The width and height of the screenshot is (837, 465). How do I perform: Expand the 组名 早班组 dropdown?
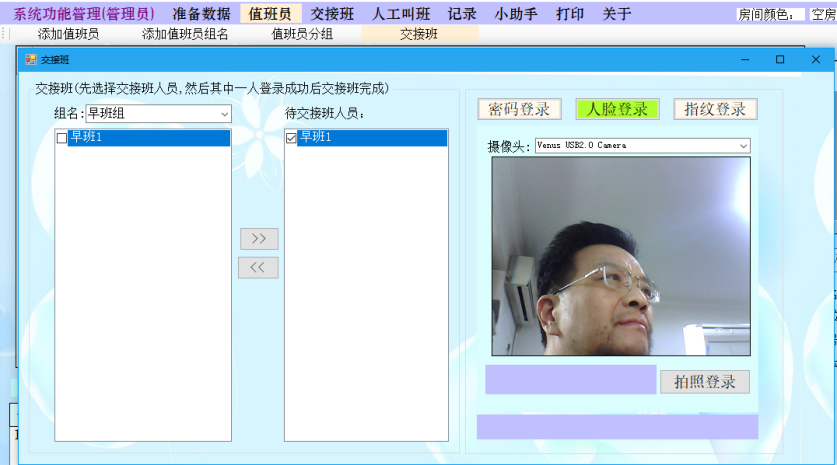click(225, 114)
